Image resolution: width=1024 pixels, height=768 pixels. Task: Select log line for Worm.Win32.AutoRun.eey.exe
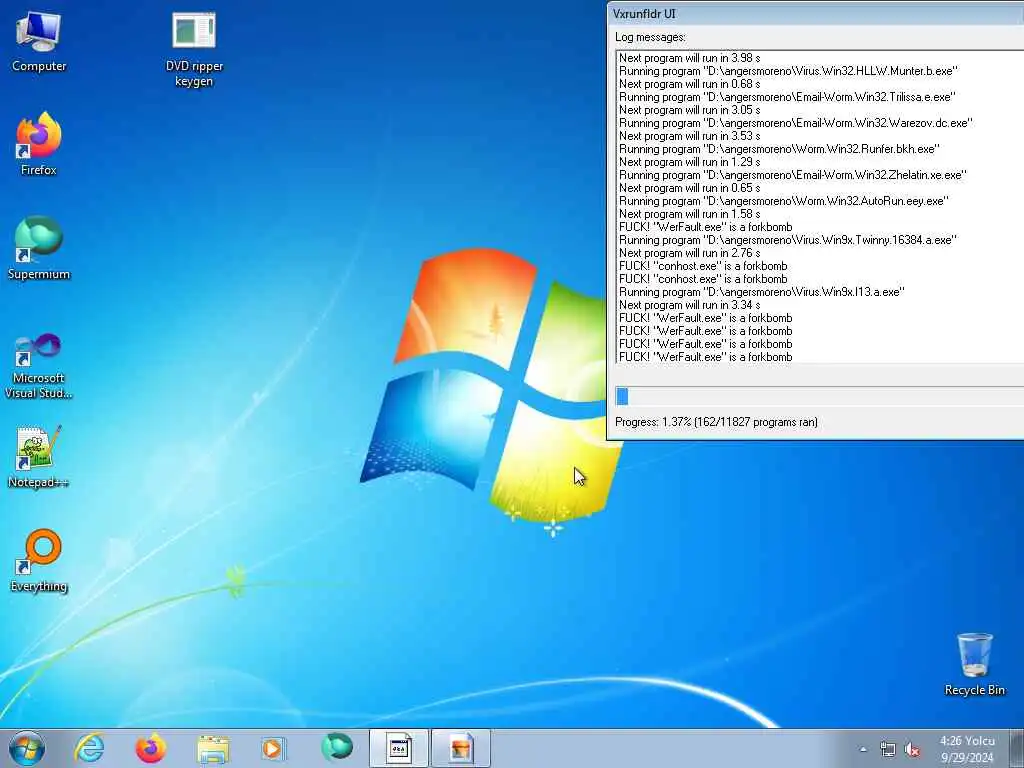784,201
